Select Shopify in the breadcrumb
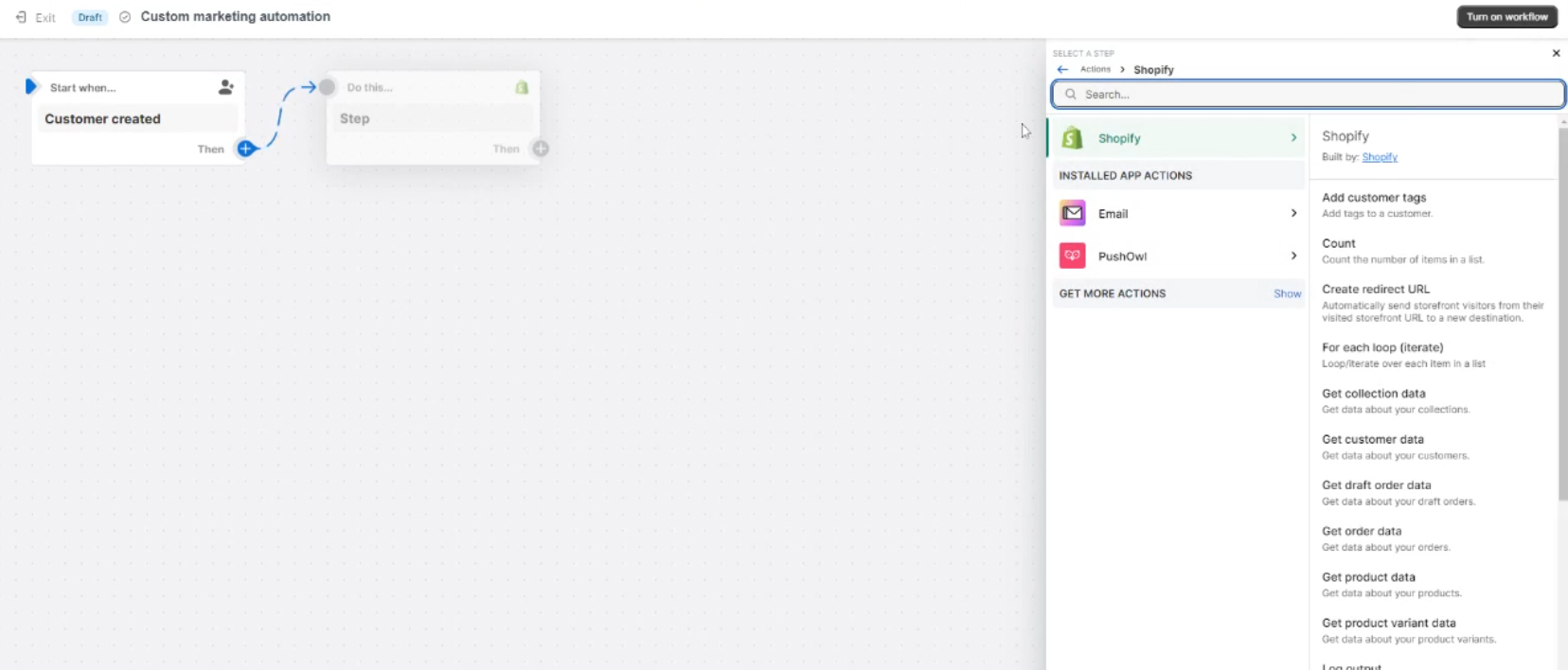The width and height of the screenshot is (1568, 670). pyautogui.click(x=1153, y=70)
